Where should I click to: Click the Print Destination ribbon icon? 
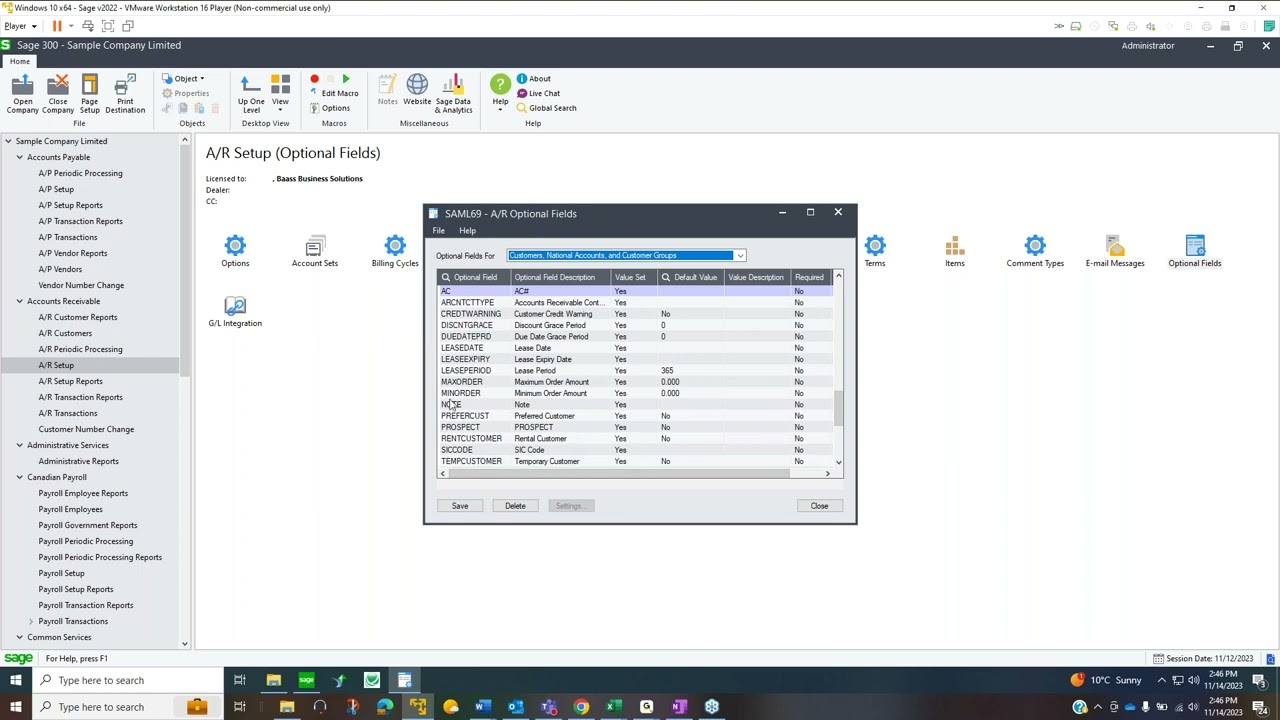click(x=125, y=93)
